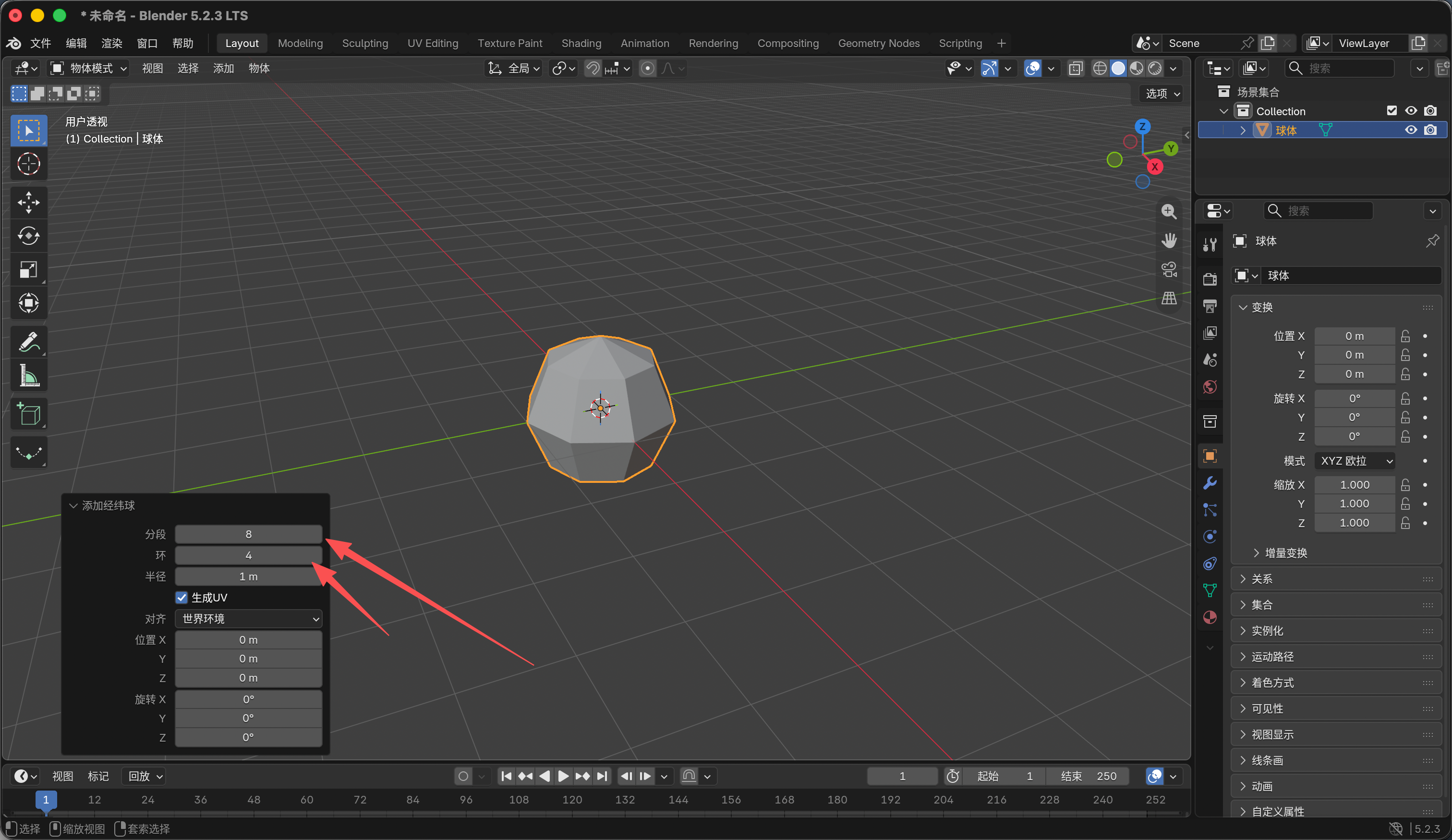The width and height of the screenshot is (1452, 840).
Task: Click the zoom magnifier in viewport
Action: click(x=1169, y=212)
